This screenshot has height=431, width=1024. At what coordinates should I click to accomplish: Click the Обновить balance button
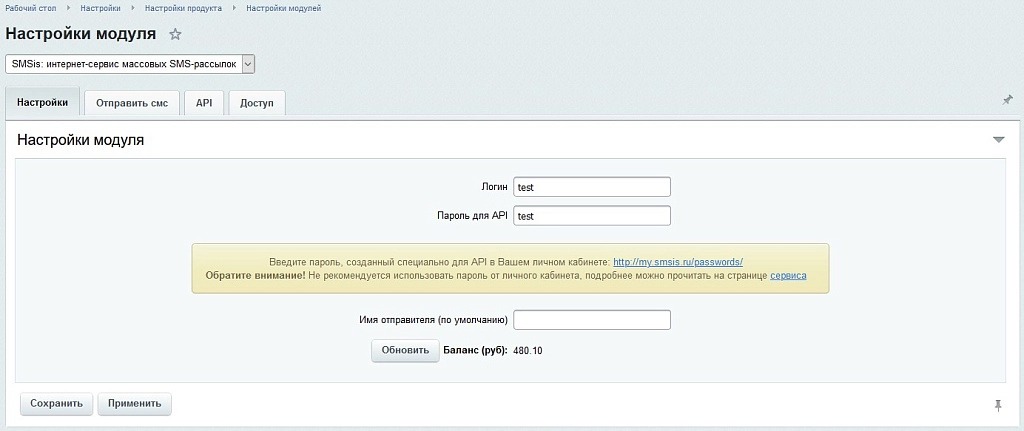pos(406,350)
